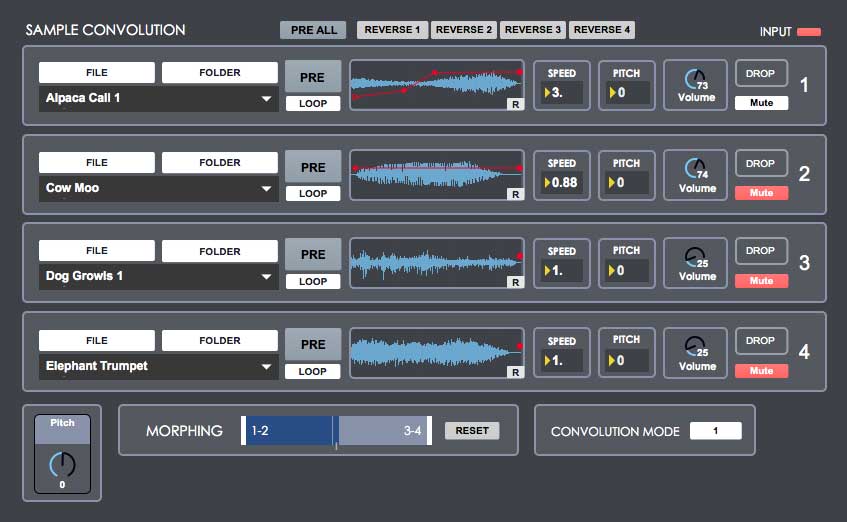Viewport: 847px width, 522px height.
Task: Toggle Mute for slot 1
Action: click(x=761, y=103)
